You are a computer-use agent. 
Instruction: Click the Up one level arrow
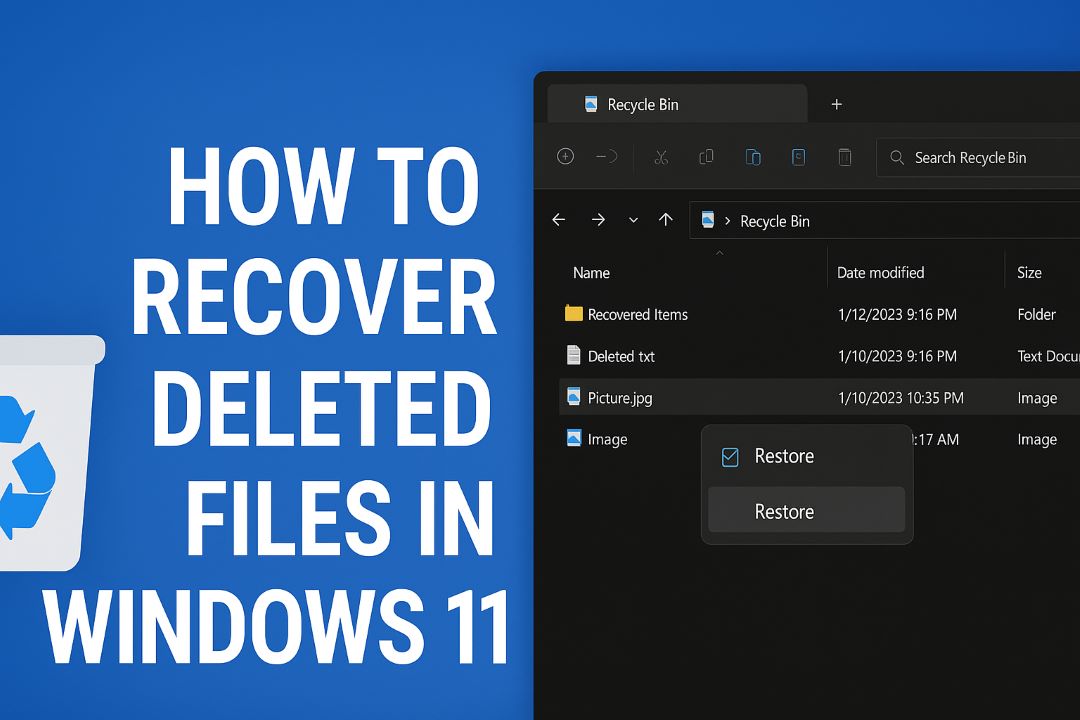click(x=666, y=220)
